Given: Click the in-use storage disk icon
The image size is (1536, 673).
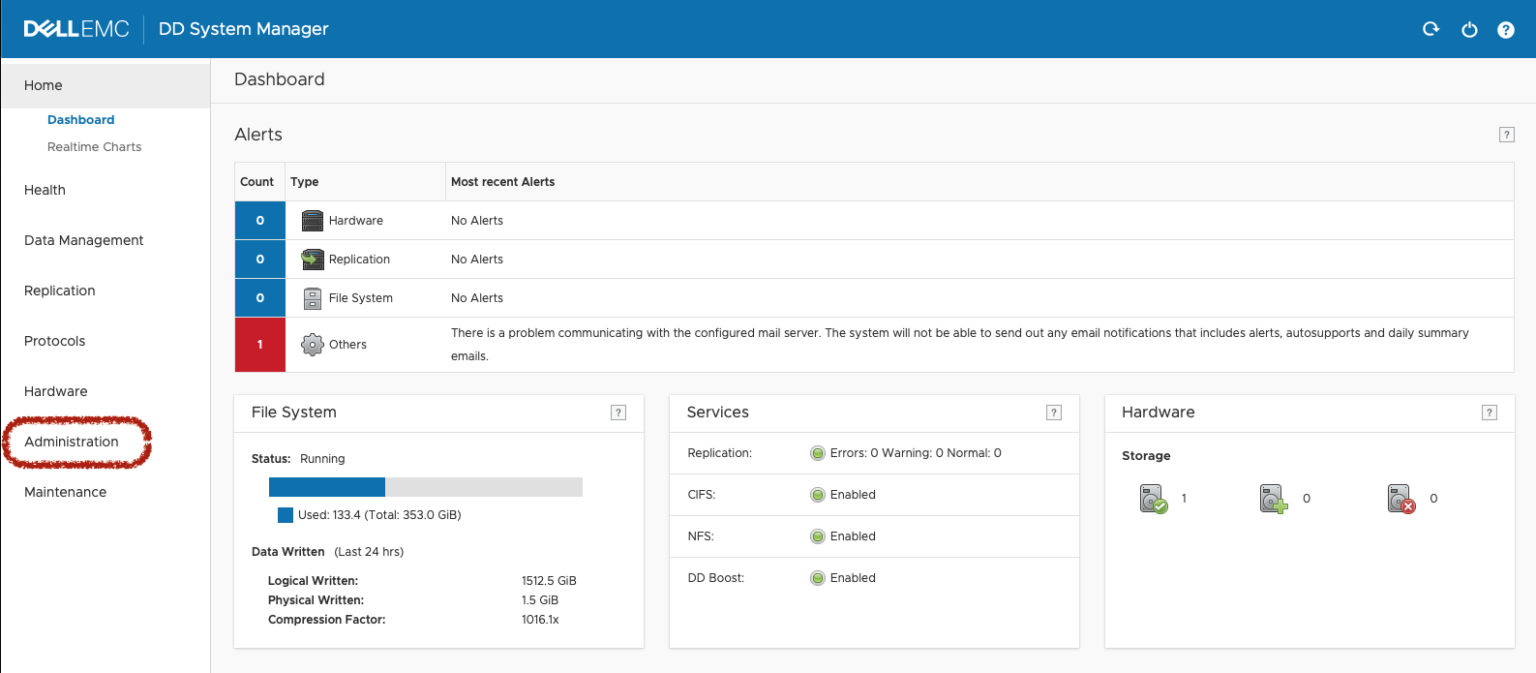Looking at the screenshot, I should (1155, 498).
